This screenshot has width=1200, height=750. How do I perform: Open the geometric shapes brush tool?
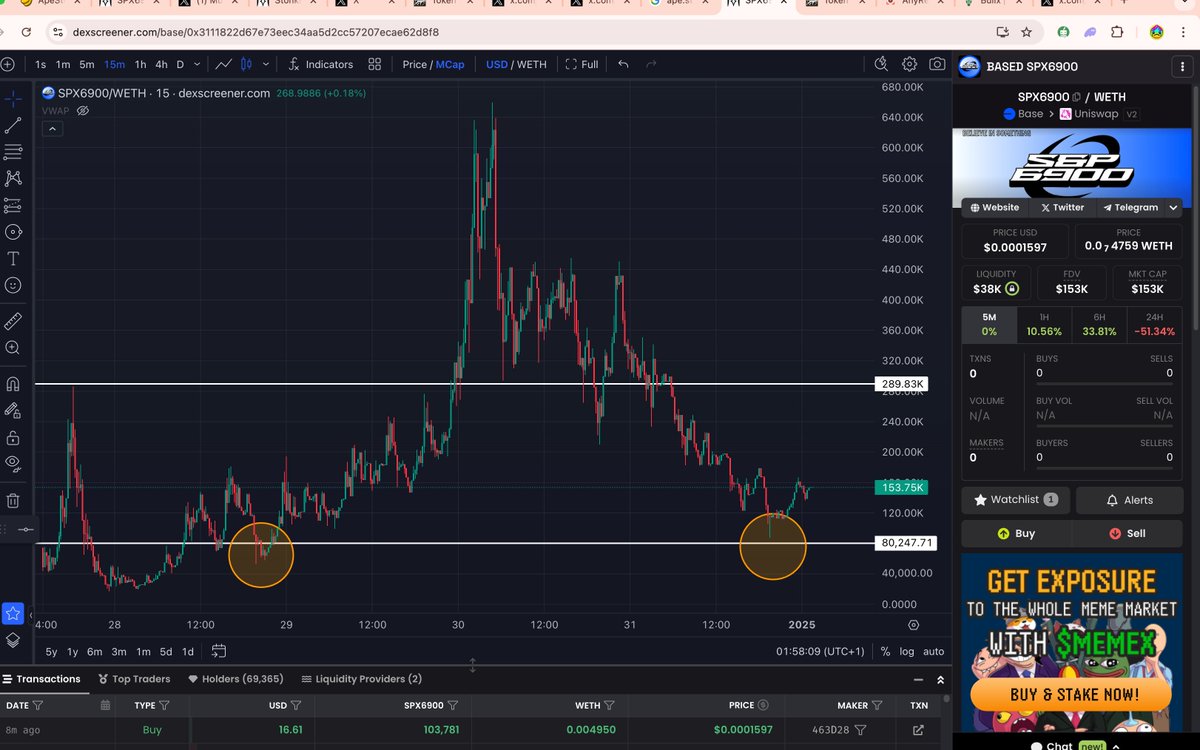point(13,232)
